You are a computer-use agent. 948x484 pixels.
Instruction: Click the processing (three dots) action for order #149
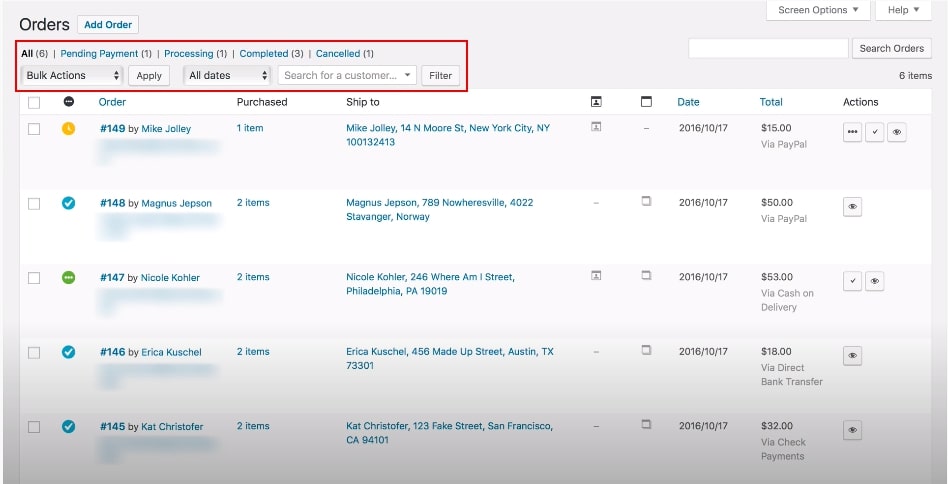pyautogui.click(x=852, y=132)
